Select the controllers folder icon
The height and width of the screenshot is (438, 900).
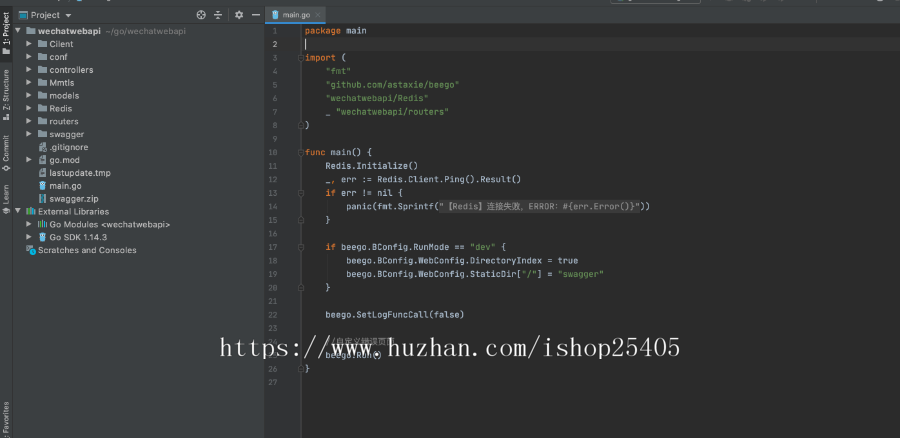click(x=42, y=69)
